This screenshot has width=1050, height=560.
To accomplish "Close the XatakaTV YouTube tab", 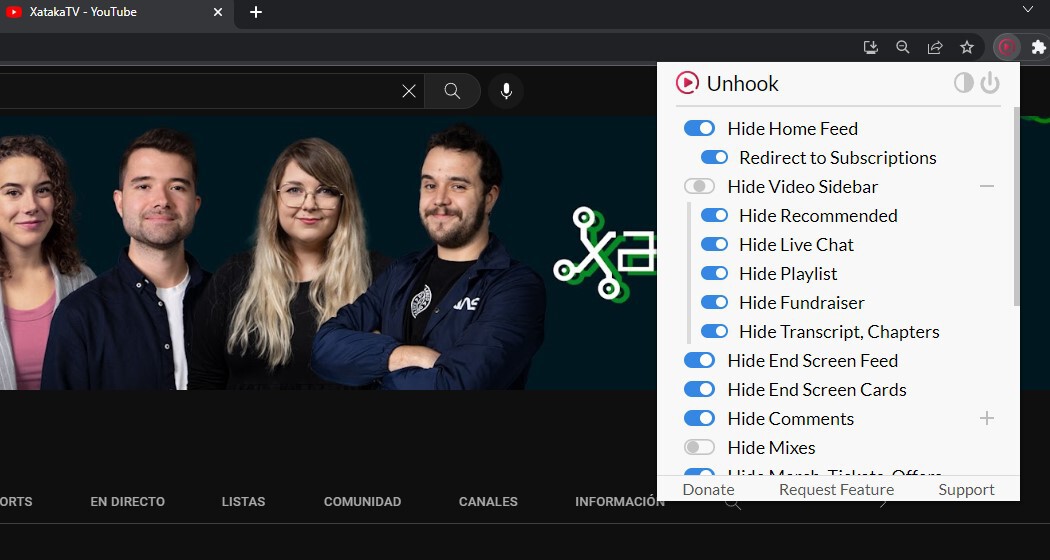I will [218, 12].
